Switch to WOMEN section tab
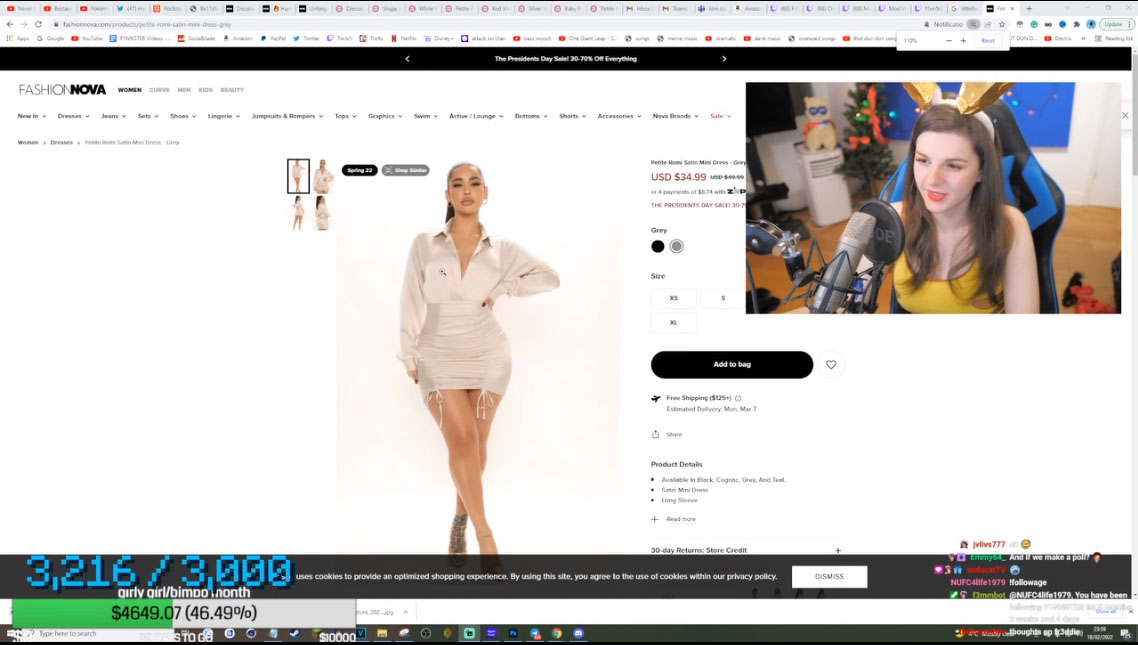The height and width of the screenshot is (645, 1138). pyautogui.click(x=130, y=90)
